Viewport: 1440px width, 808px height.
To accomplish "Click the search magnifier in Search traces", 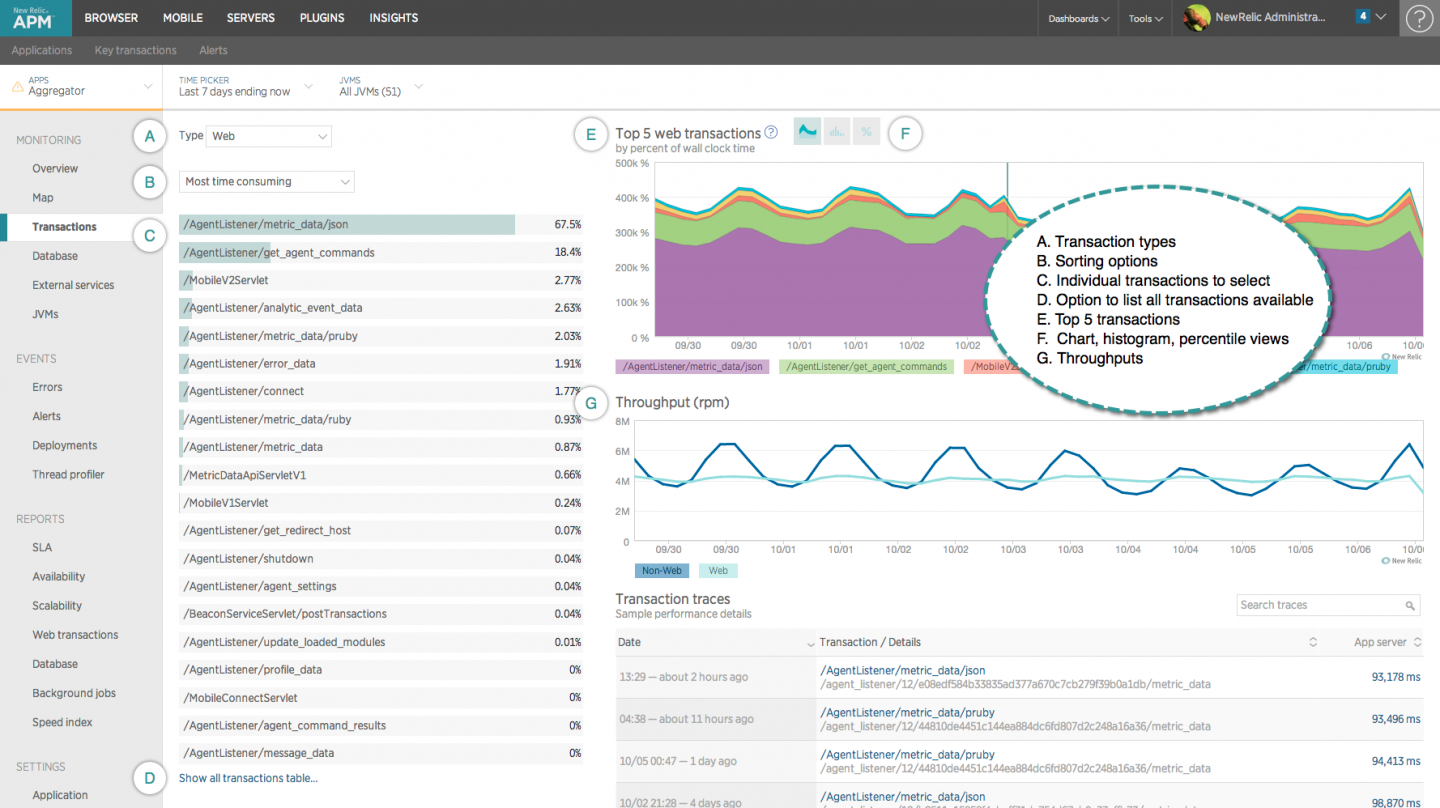I will pos(1410,605).
